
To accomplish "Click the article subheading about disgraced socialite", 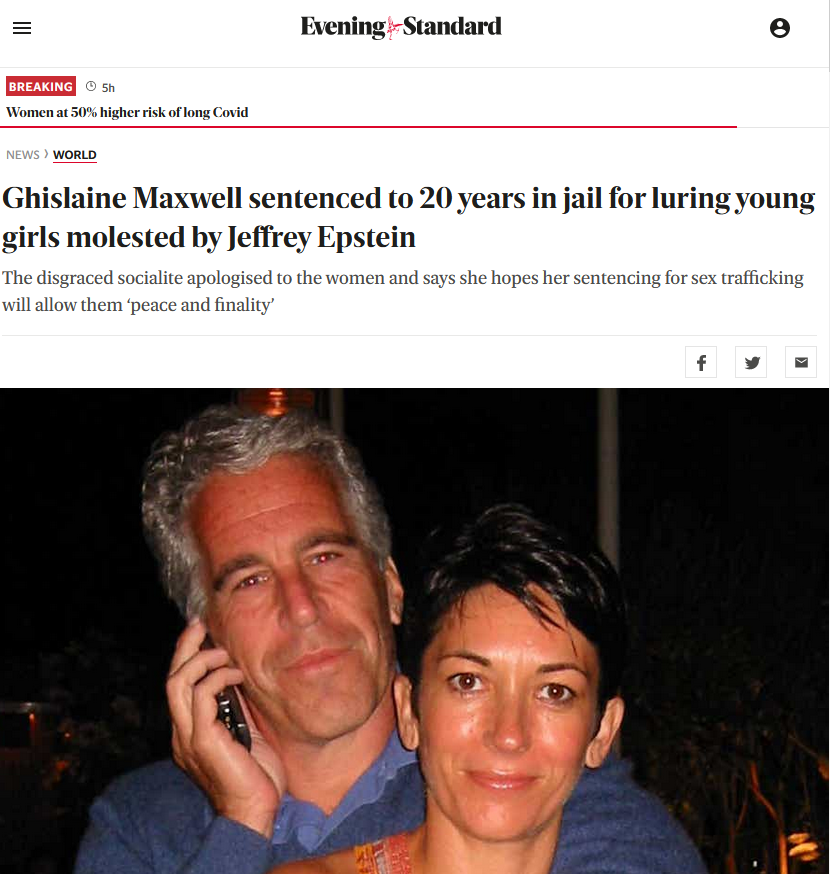I will [403, 291].
